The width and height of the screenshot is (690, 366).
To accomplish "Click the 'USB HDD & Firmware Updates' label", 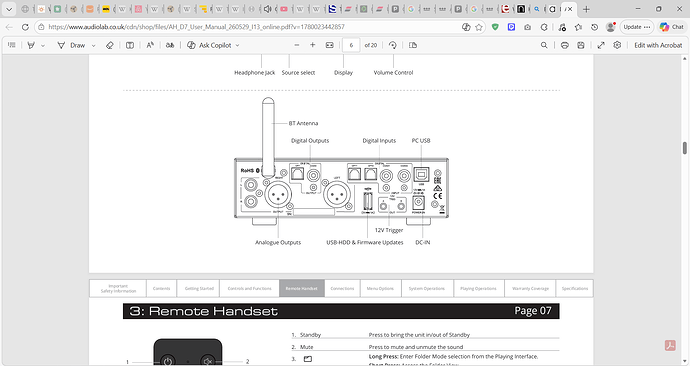I will [365, 242].
